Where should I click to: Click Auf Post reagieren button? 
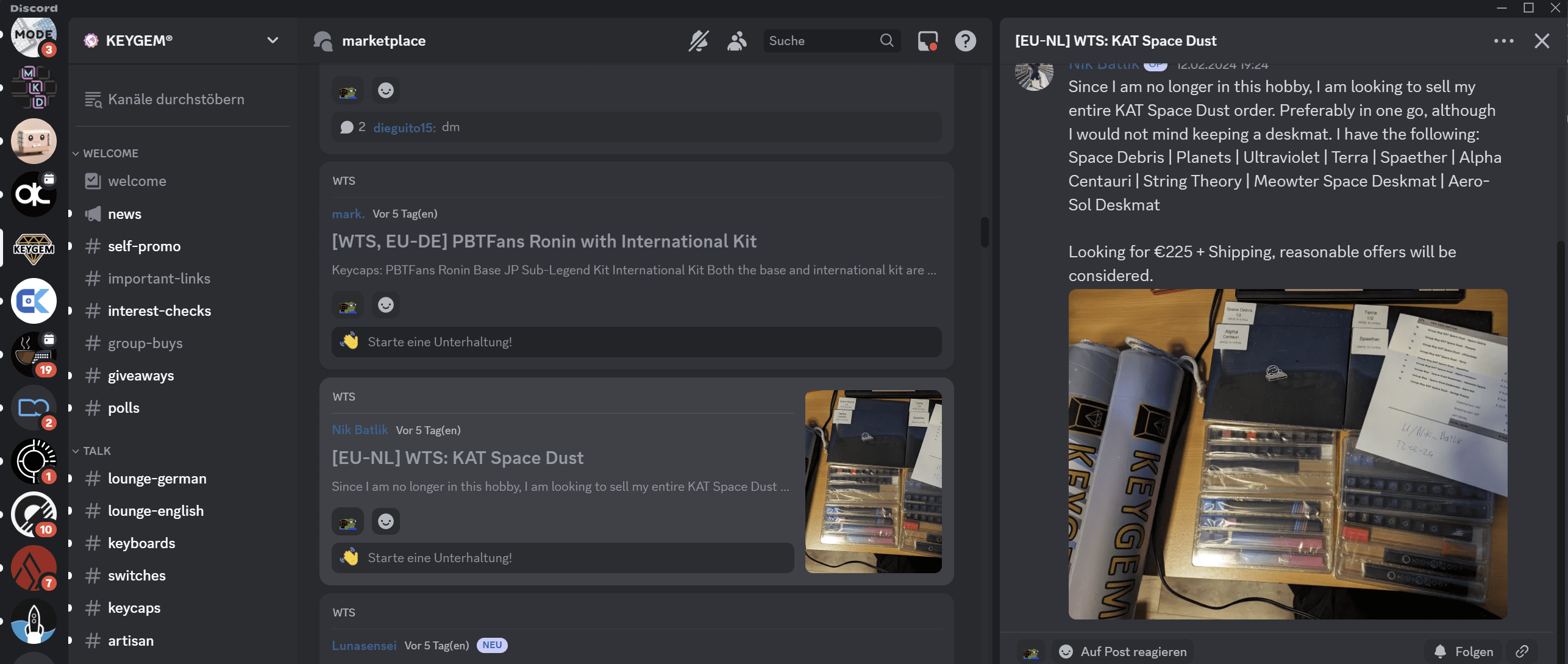pyautogui.click(x=1122, y=651)
